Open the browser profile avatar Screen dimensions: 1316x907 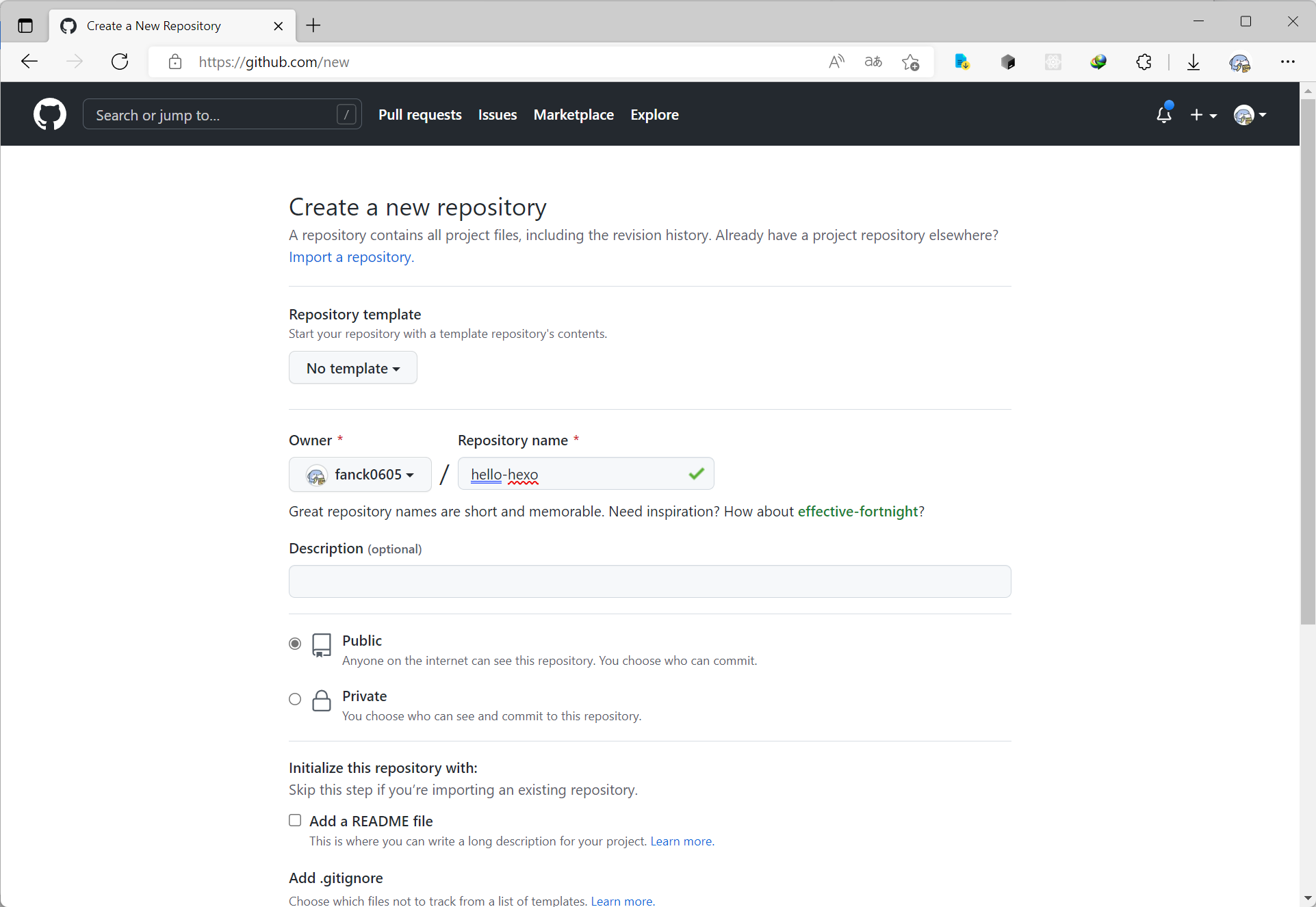tap(1239, 62)
